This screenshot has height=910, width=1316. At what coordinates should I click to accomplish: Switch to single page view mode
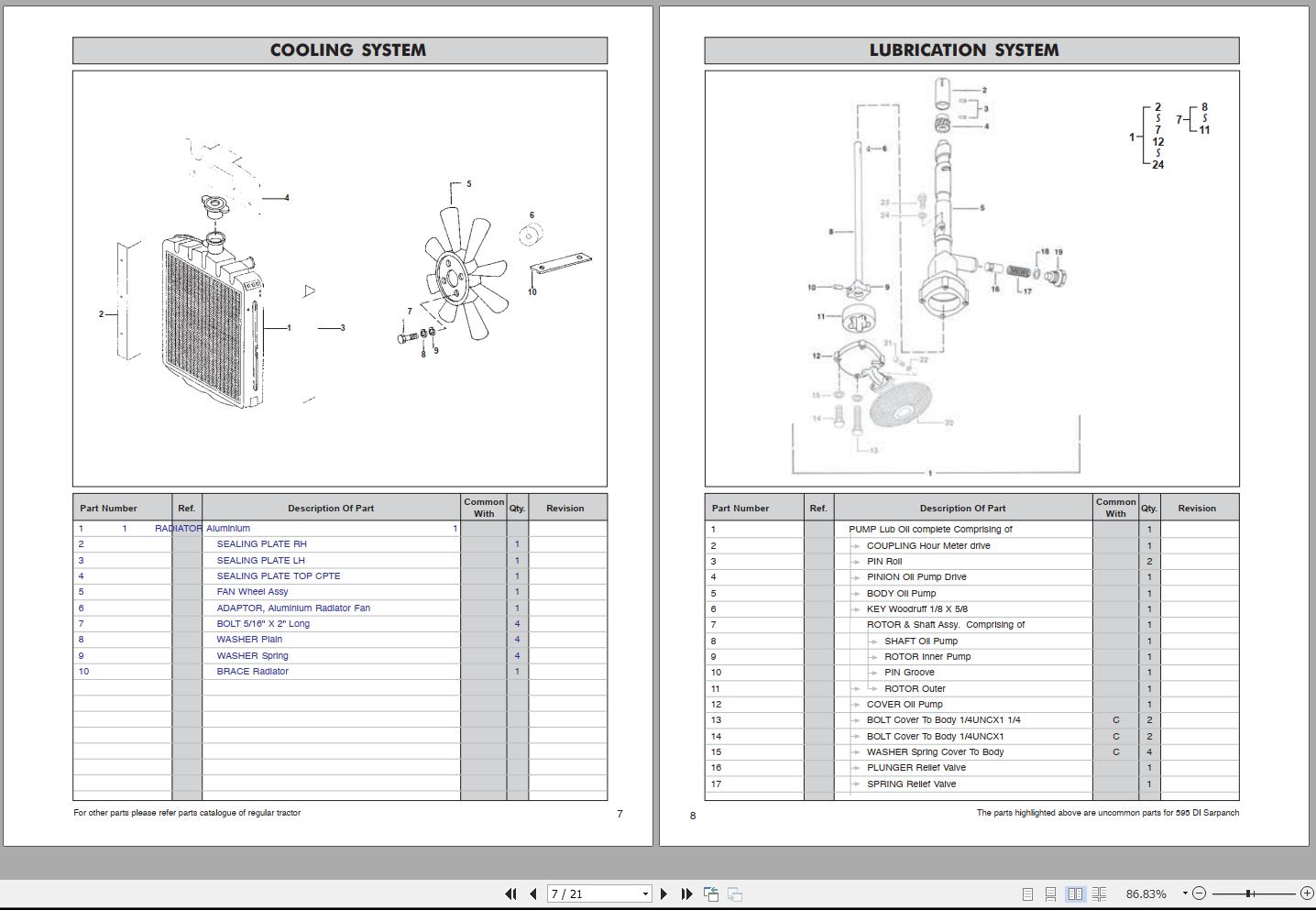point(1026,894)
